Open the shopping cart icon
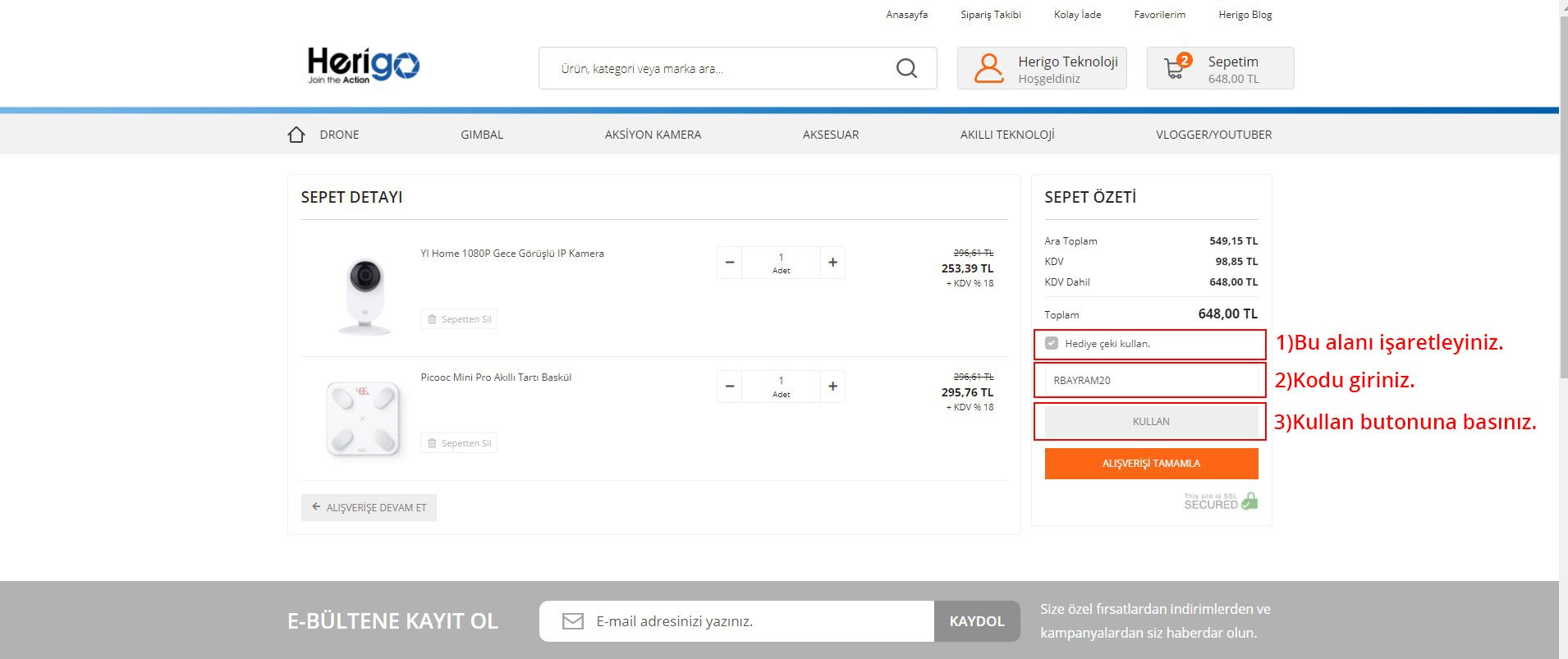The height and width of the screenshot is (659, 1568). [1176, 66]
